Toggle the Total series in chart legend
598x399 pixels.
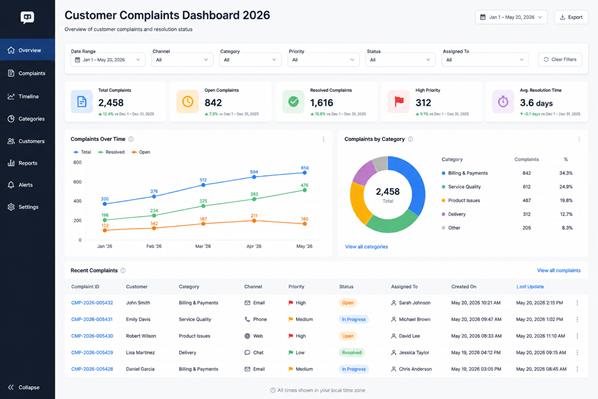[82, 152]
